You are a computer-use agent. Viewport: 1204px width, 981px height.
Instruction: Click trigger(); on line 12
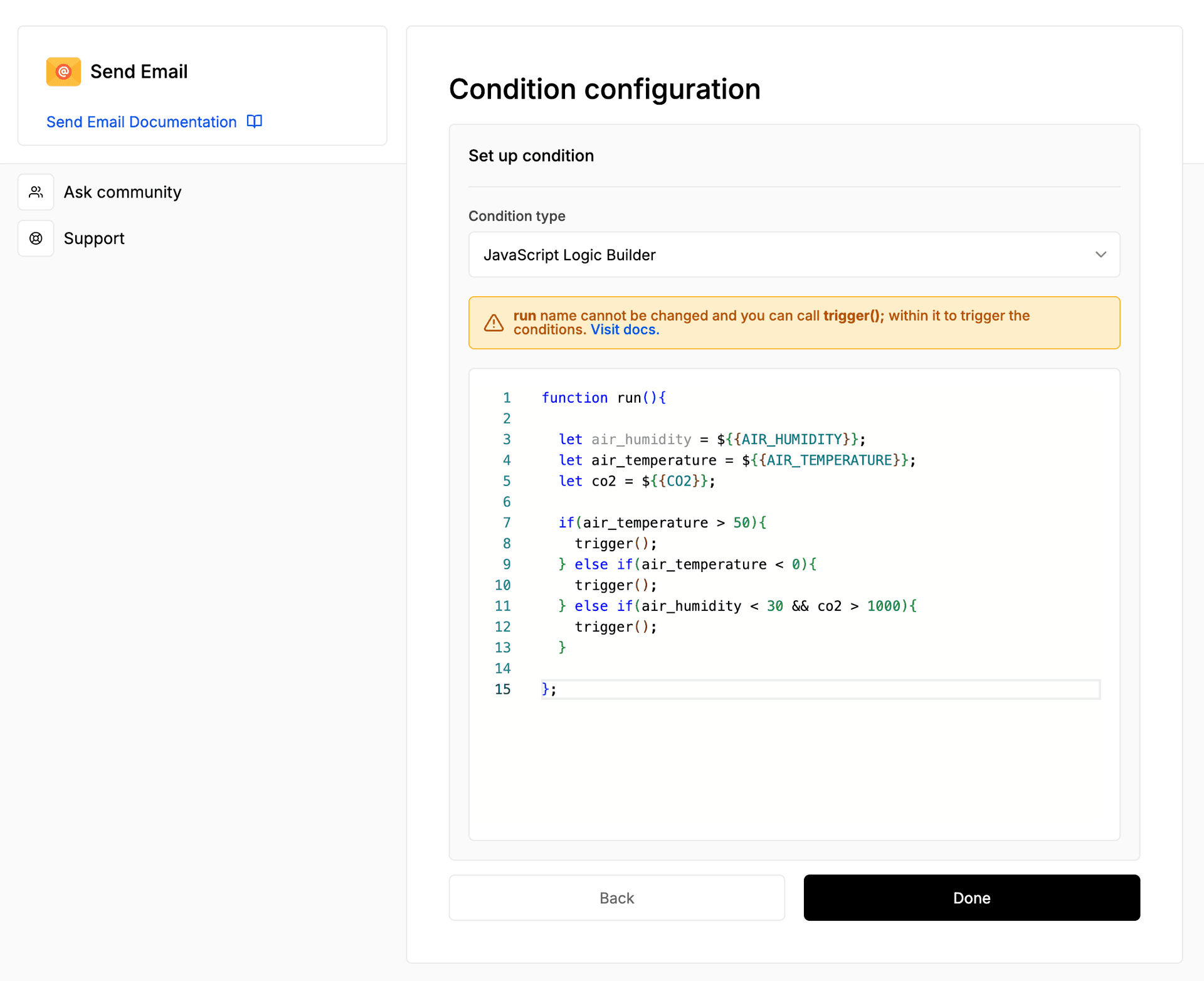pyautogui.click(x=616, y=627)
